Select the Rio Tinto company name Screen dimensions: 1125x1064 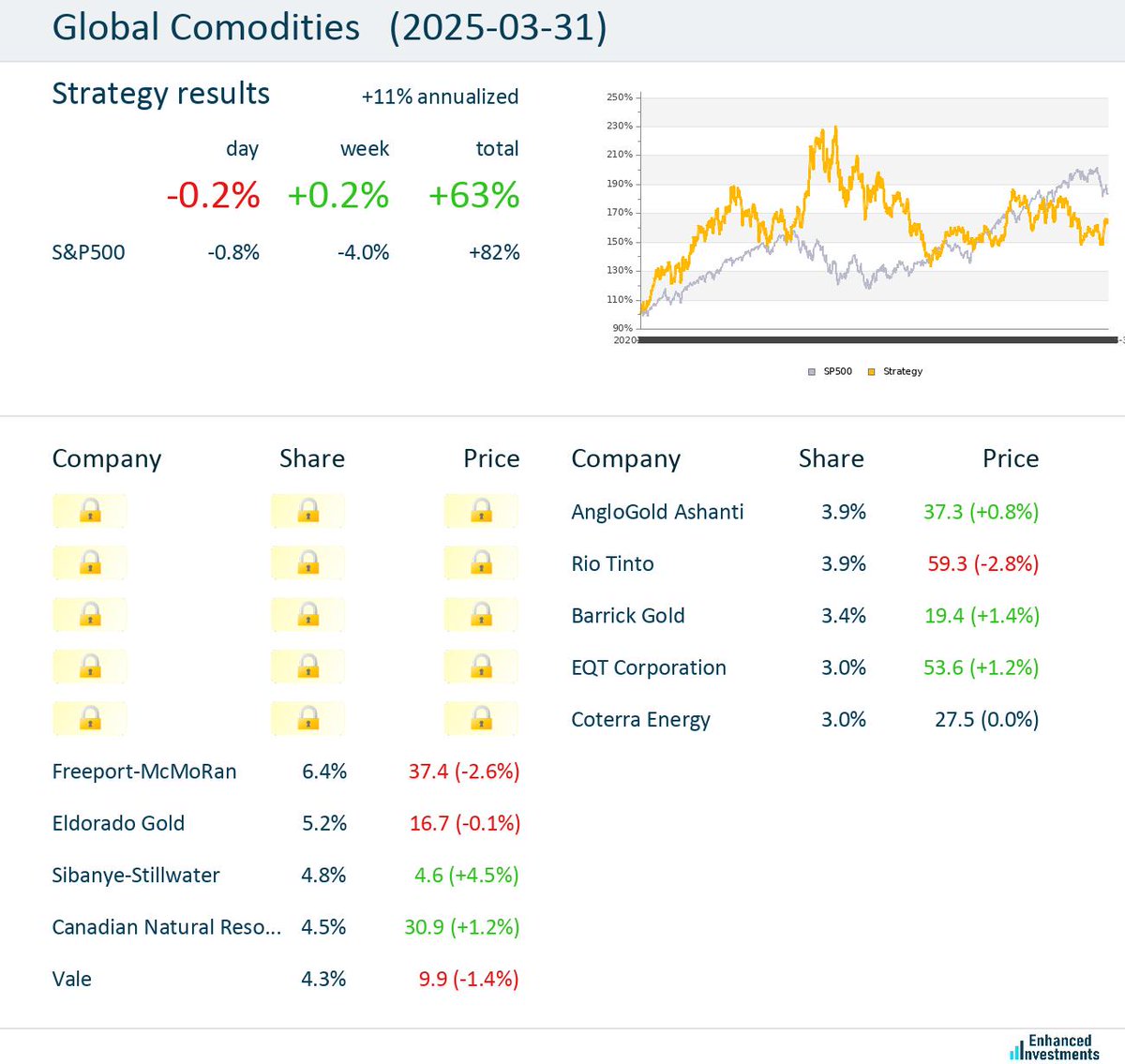pyautogui.click(x=612, y=563)
